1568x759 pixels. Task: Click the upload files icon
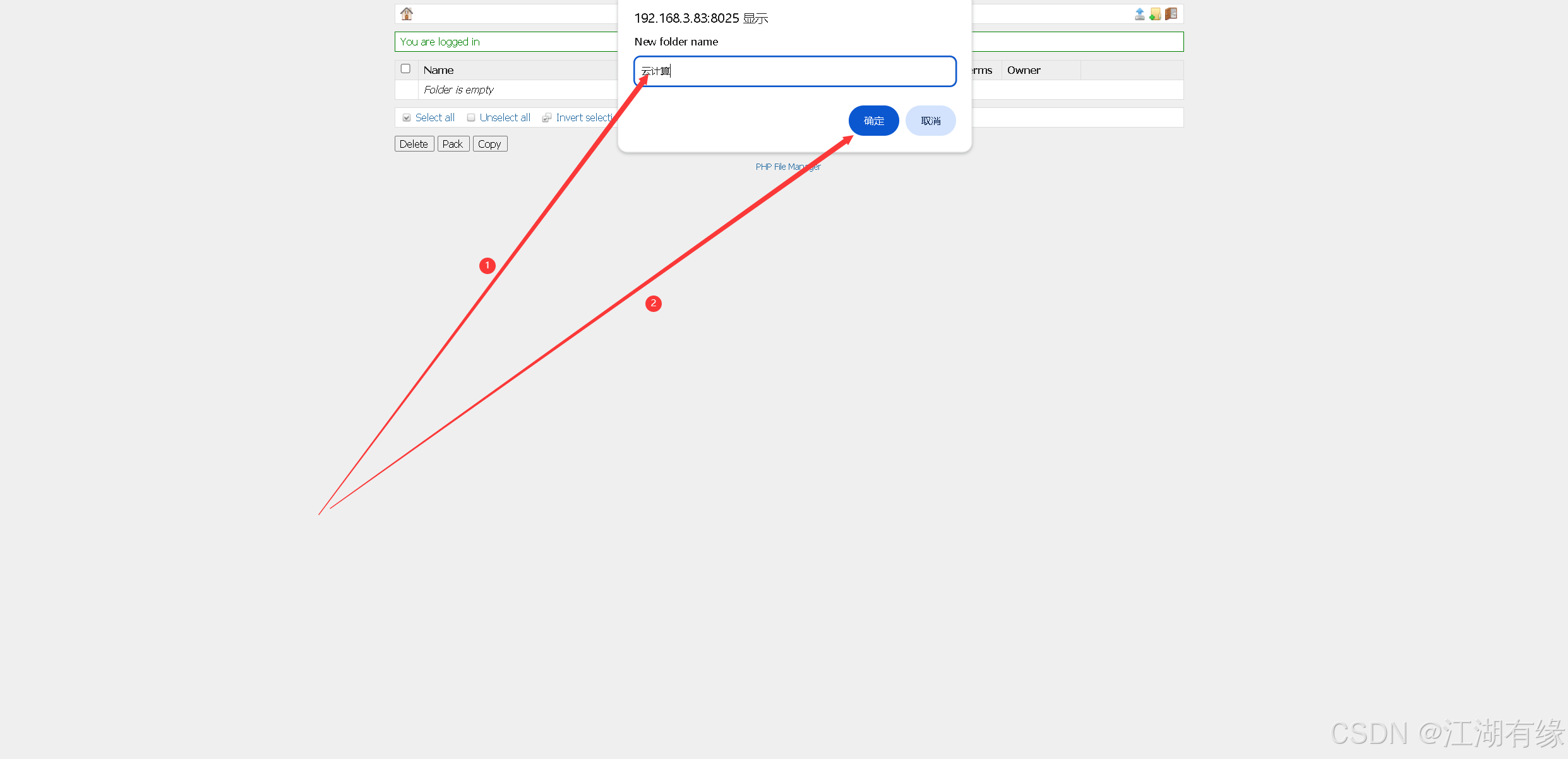click(x=1139, y=14)
